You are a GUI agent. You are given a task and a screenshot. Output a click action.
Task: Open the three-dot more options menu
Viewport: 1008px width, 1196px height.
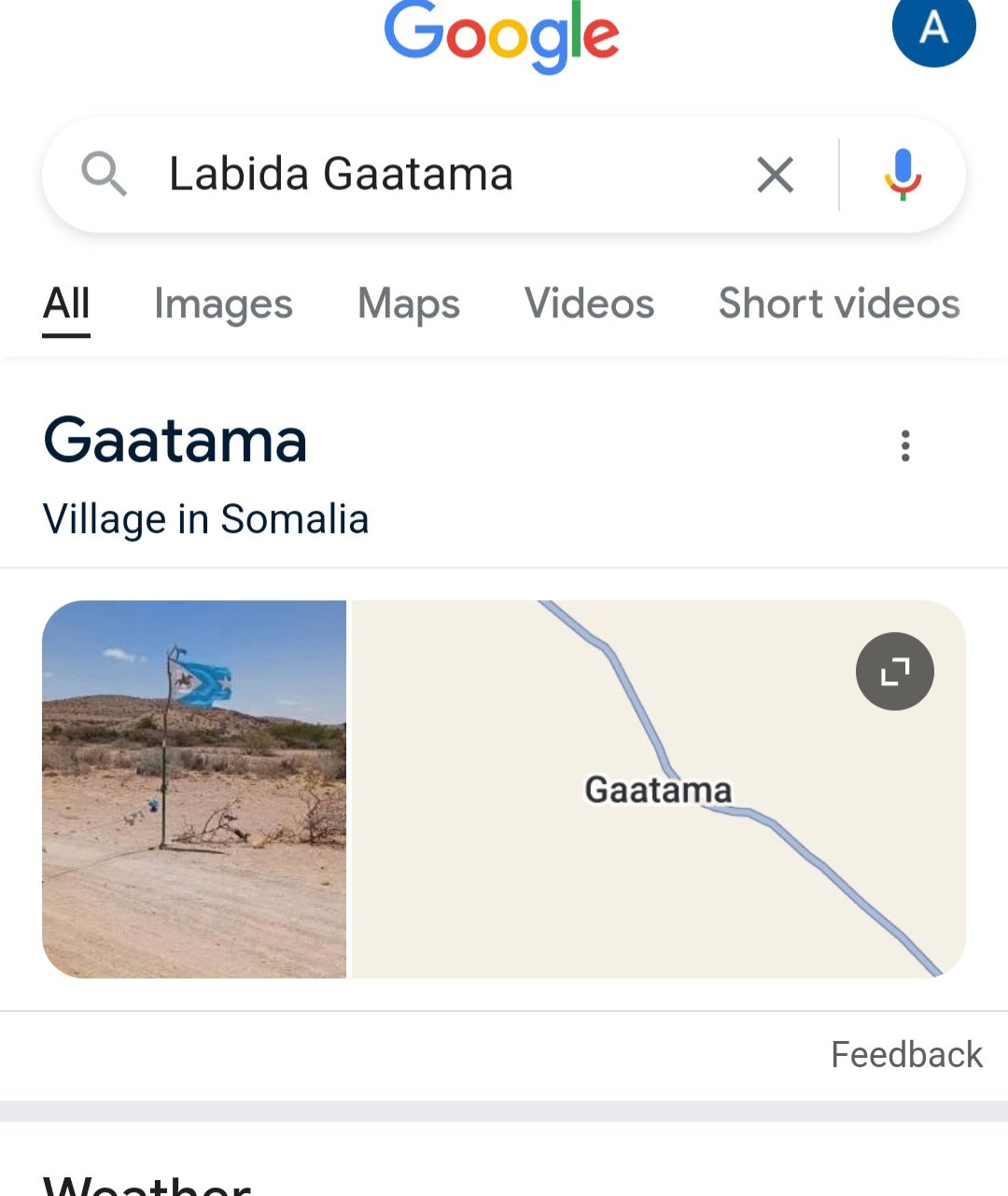pyautogui.click(x=904, y=446)
